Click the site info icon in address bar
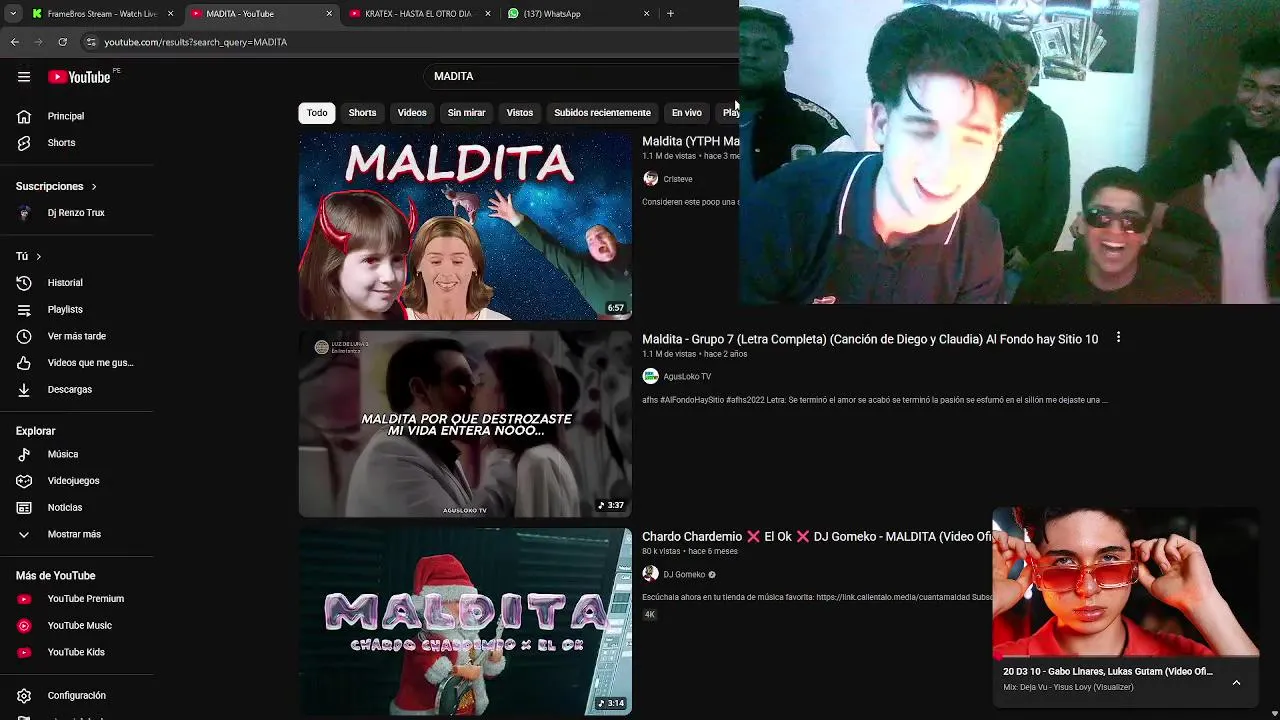Viewport: 1280px width, 720px height. [91, 42]
